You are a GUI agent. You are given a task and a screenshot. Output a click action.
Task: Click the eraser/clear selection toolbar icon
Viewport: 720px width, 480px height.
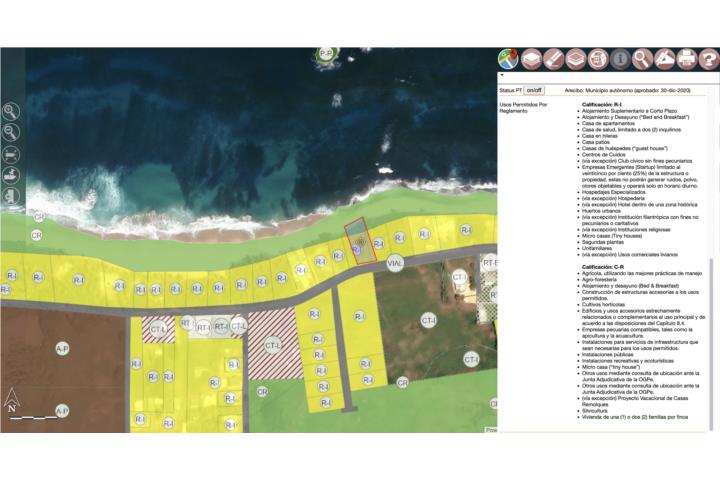pyautogui.click(x=553, y=59)
